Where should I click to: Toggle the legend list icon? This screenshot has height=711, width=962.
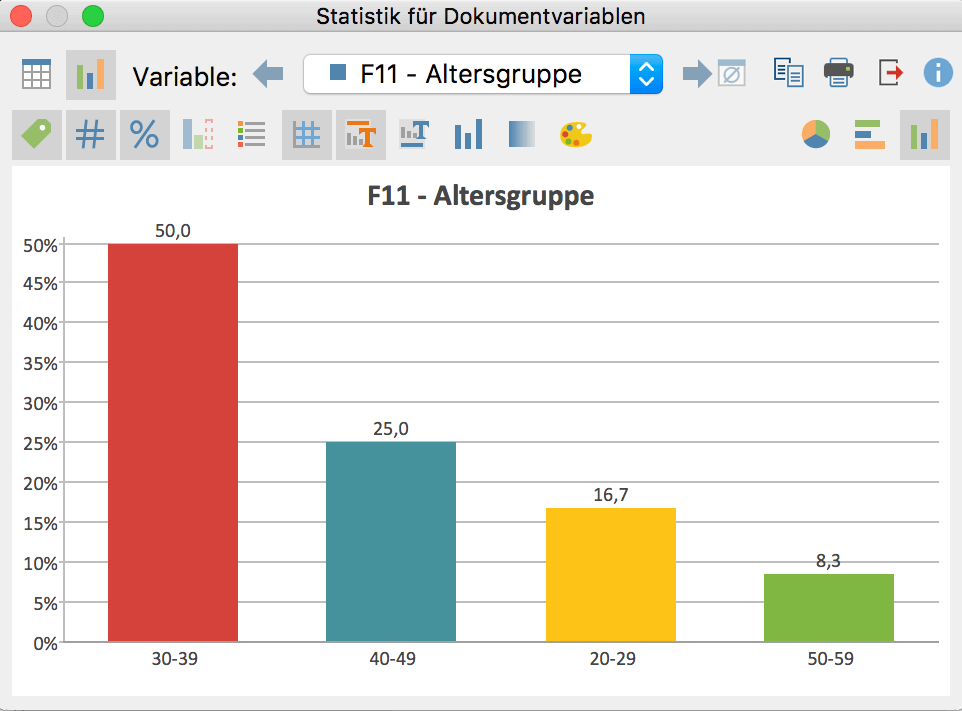[x=252, y=135]
